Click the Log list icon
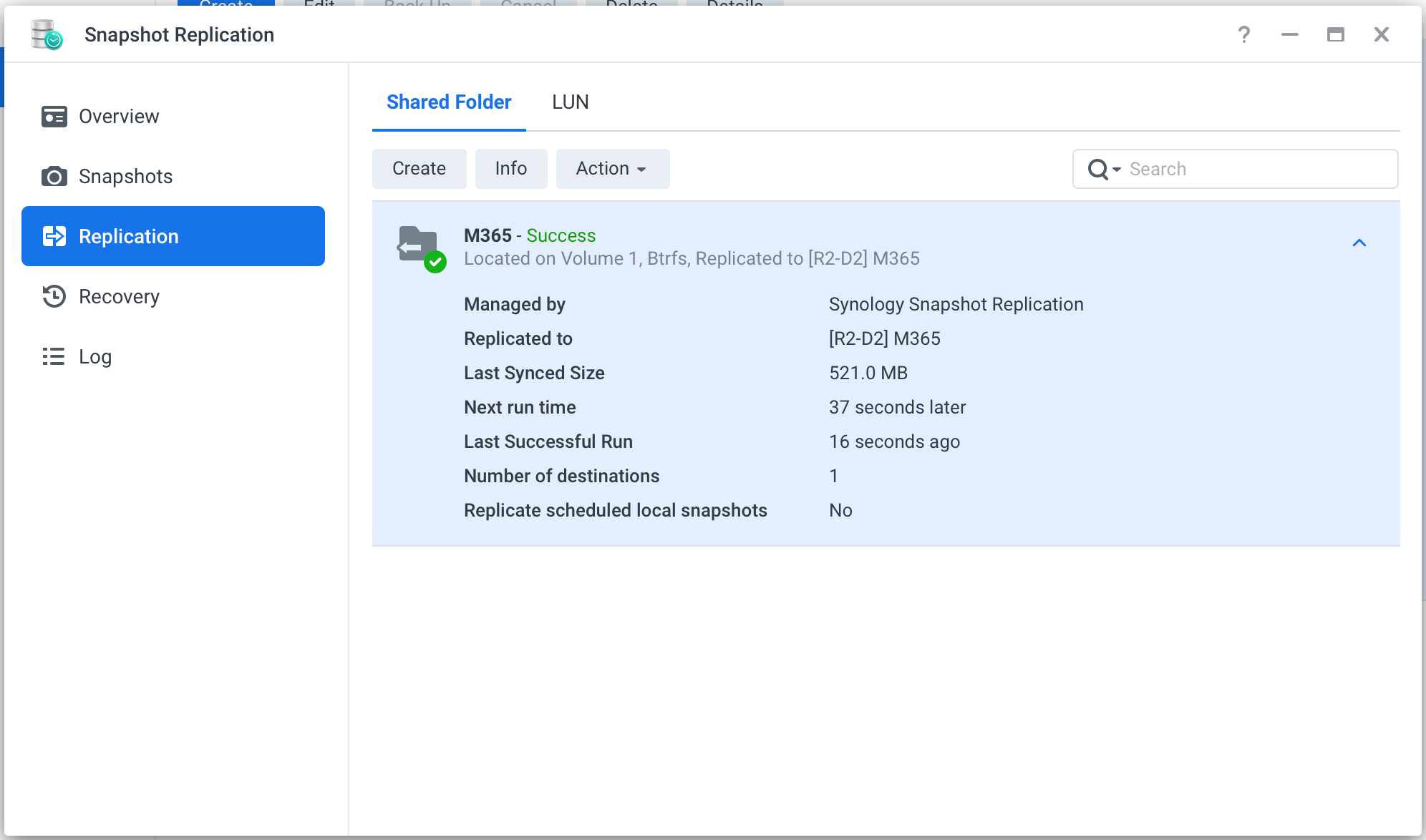This screenshot has height=840, width=1426. tap(54, 356)
